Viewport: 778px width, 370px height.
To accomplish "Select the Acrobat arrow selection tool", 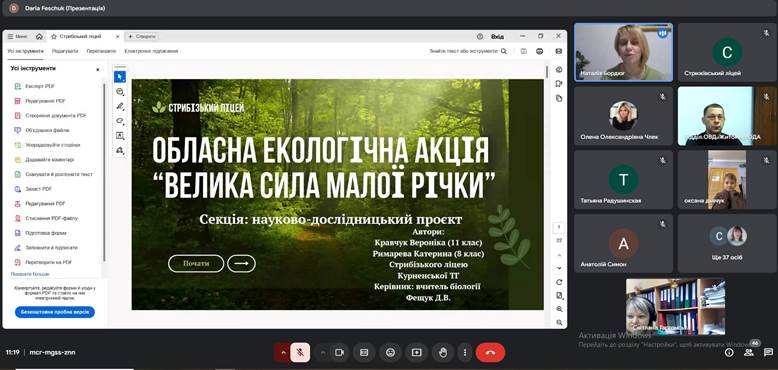I will (120, 76).
